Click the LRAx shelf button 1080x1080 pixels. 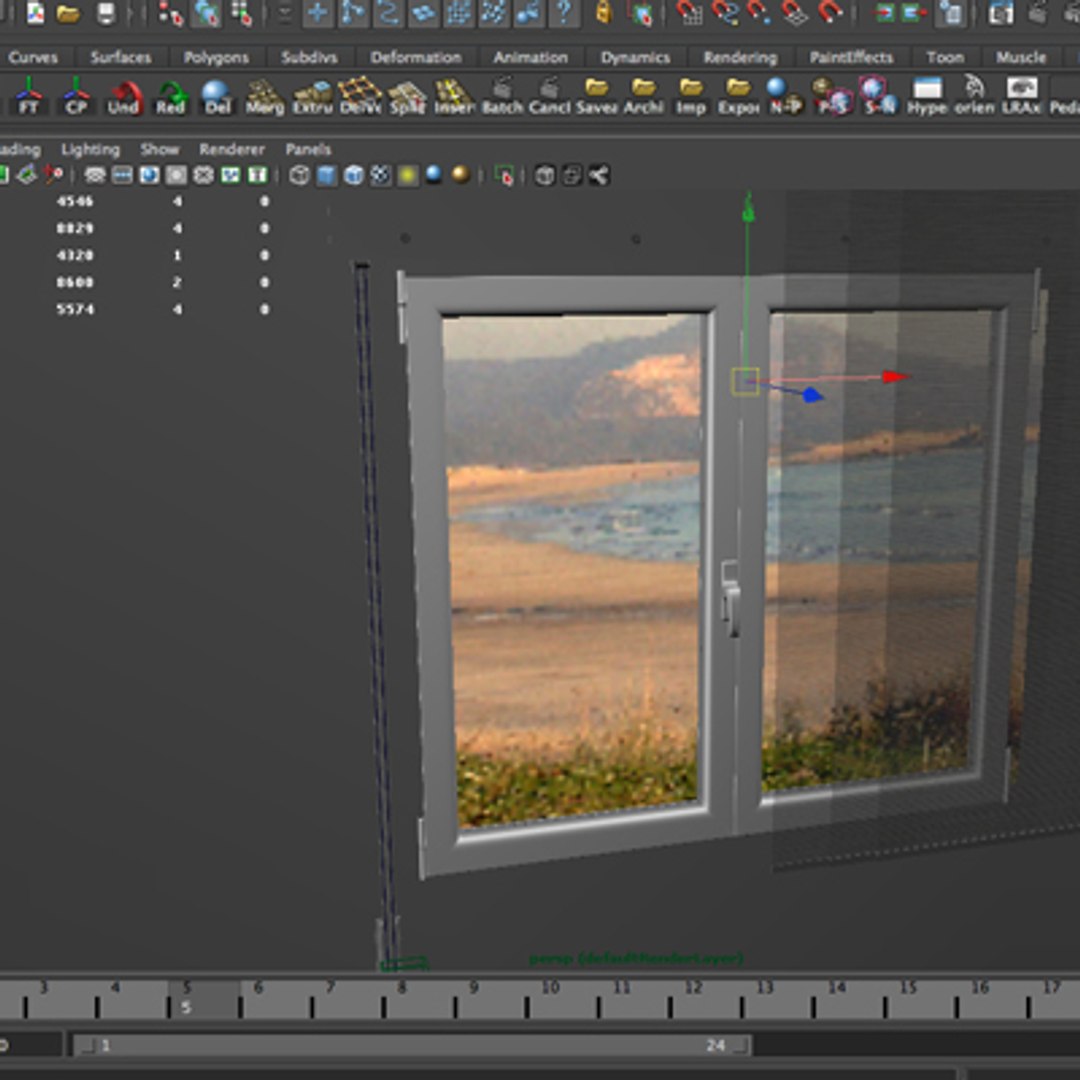[1021, 96]
